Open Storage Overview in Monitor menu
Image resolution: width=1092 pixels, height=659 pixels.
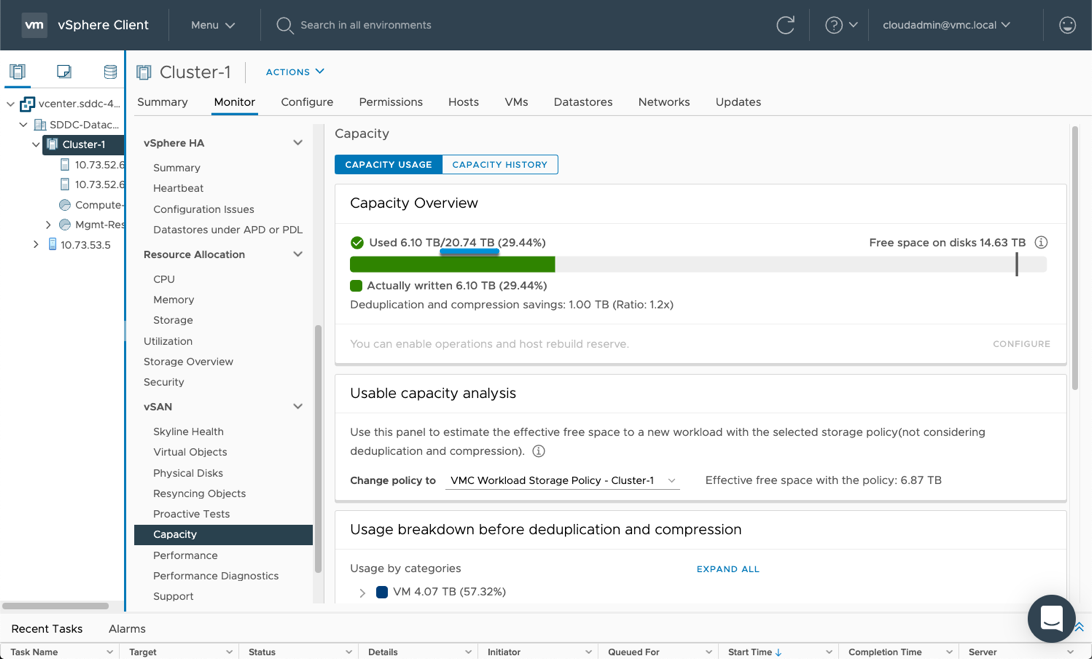point(188,362)
